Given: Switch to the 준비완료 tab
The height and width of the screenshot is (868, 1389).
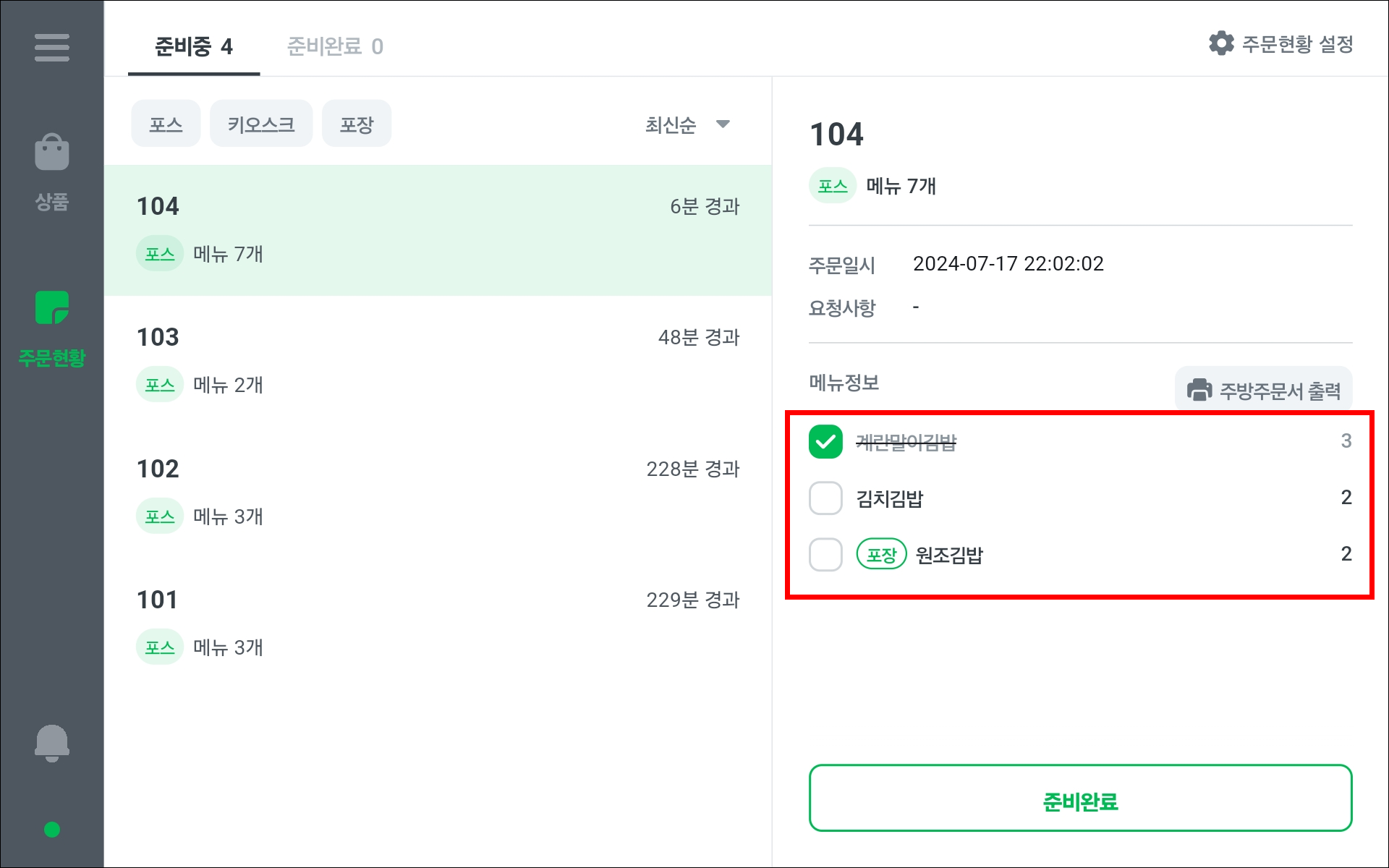Looking at the screenshot, I should coord(335,47).
